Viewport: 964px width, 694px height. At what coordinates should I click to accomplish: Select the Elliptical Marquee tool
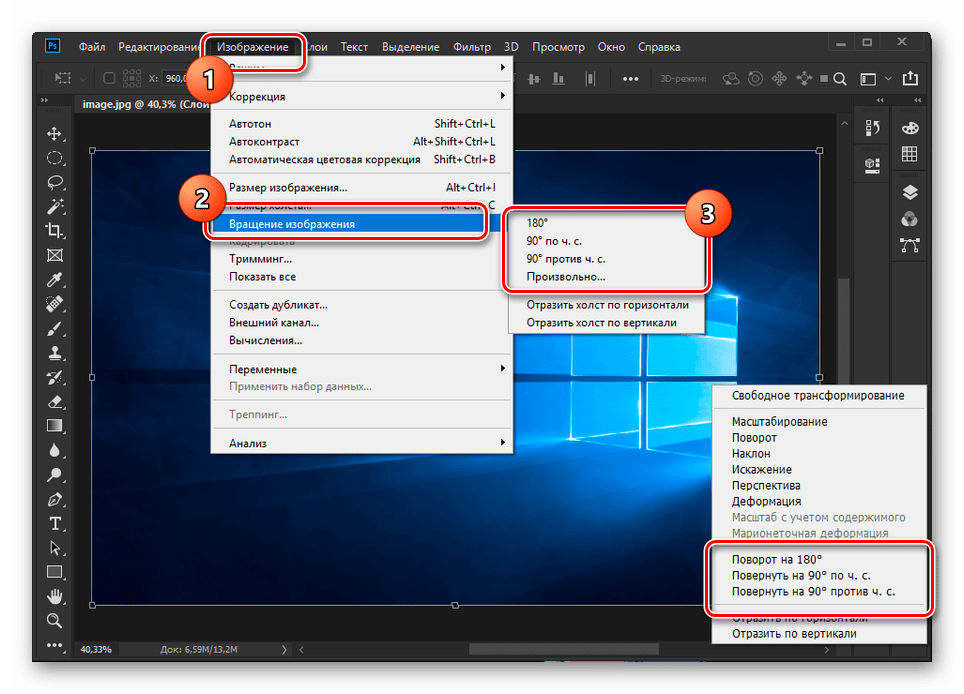[55, 158]
